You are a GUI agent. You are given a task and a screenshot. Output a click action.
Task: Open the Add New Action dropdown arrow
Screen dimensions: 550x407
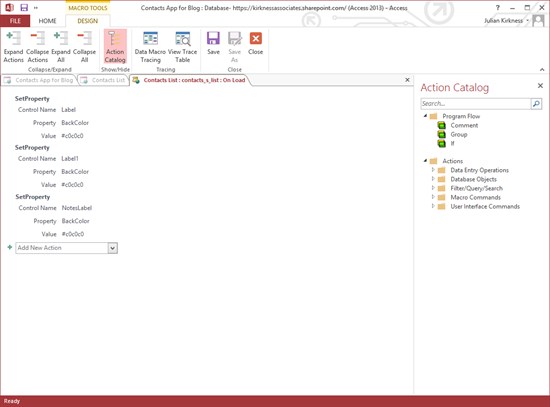click(x=112, y=248)
